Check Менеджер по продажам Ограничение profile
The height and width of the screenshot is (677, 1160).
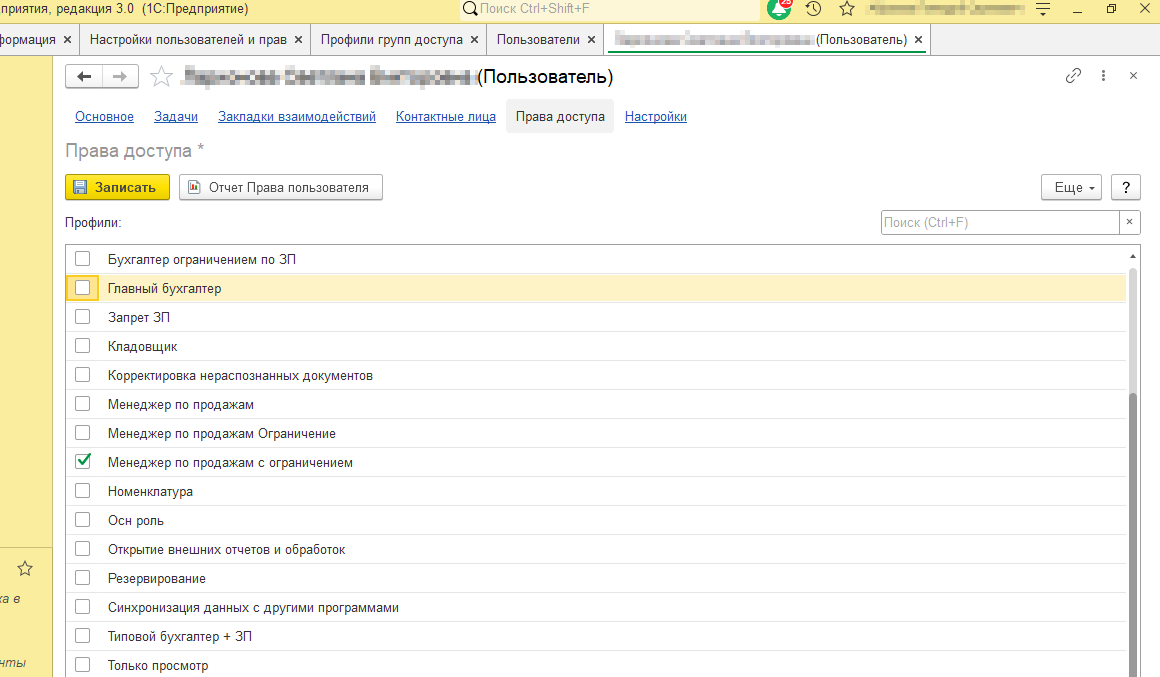pyautogui.click(x=83, y=433)
